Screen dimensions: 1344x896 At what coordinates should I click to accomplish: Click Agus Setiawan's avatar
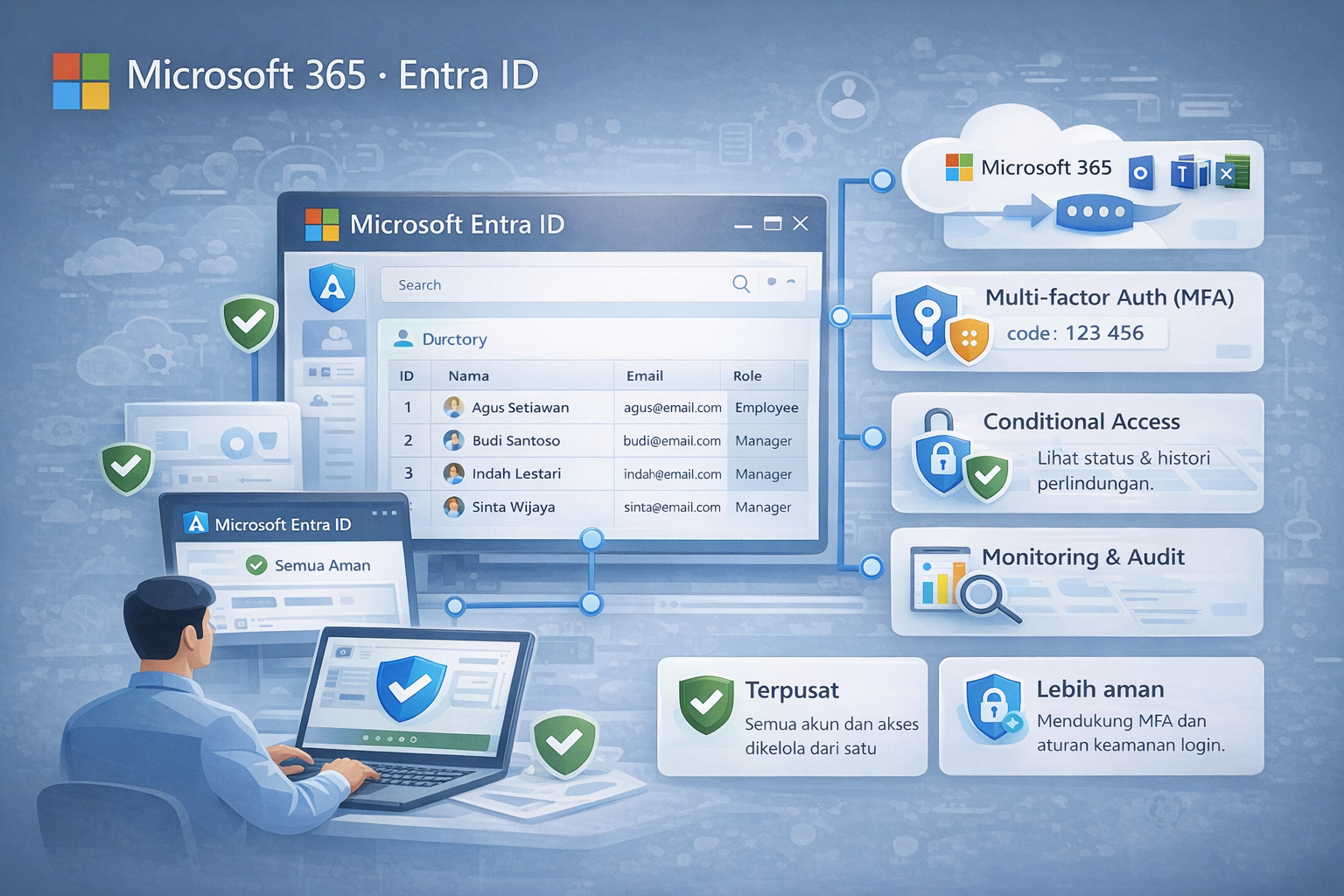click(x=453, y=407)
